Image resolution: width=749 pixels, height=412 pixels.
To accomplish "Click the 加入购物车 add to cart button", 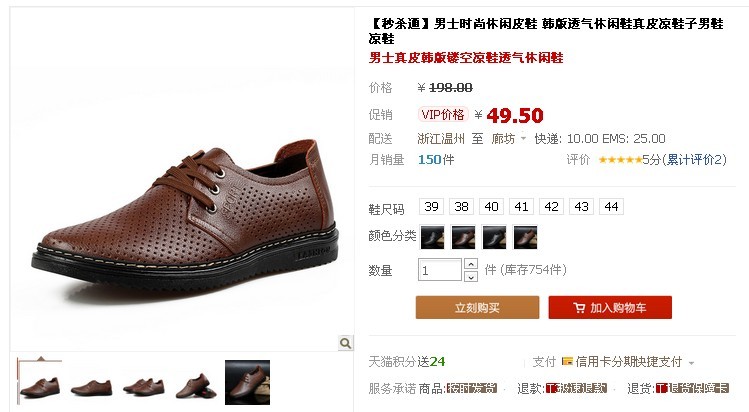I will pyautogui.click(x=610, y=307).
